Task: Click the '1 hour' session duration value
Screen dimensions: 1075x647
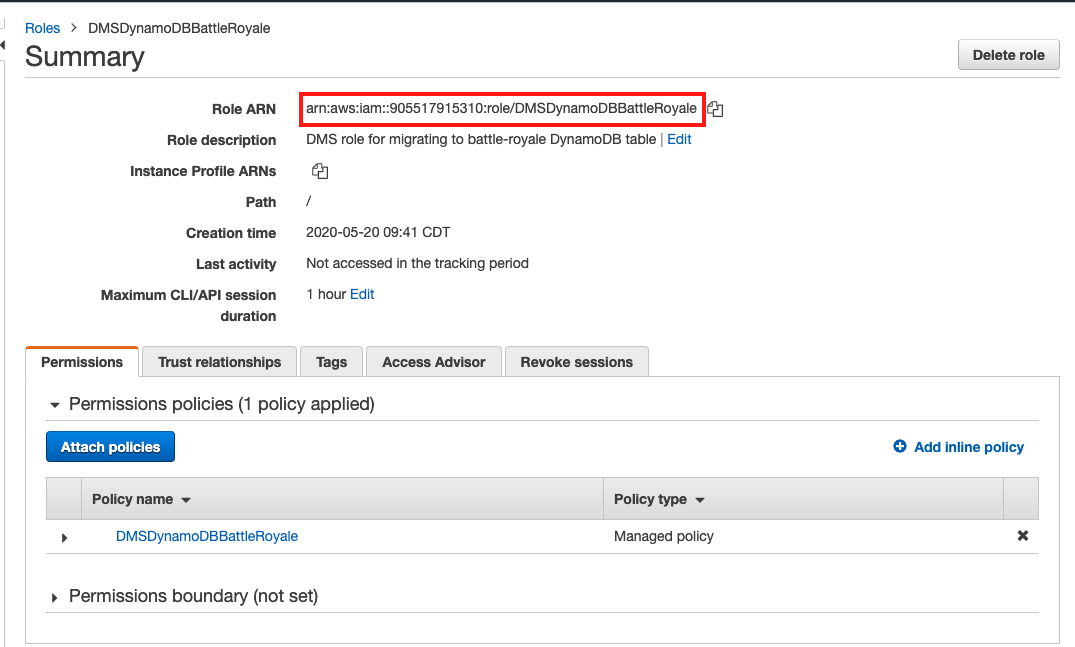Action: pos(326,294)
